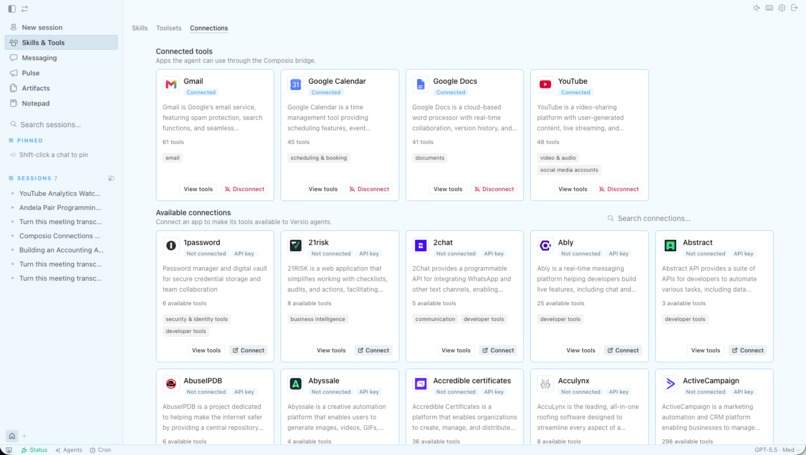View tools for YouTube
The width and height of the screenshot is (806, 455).
(x=573, y=189)
